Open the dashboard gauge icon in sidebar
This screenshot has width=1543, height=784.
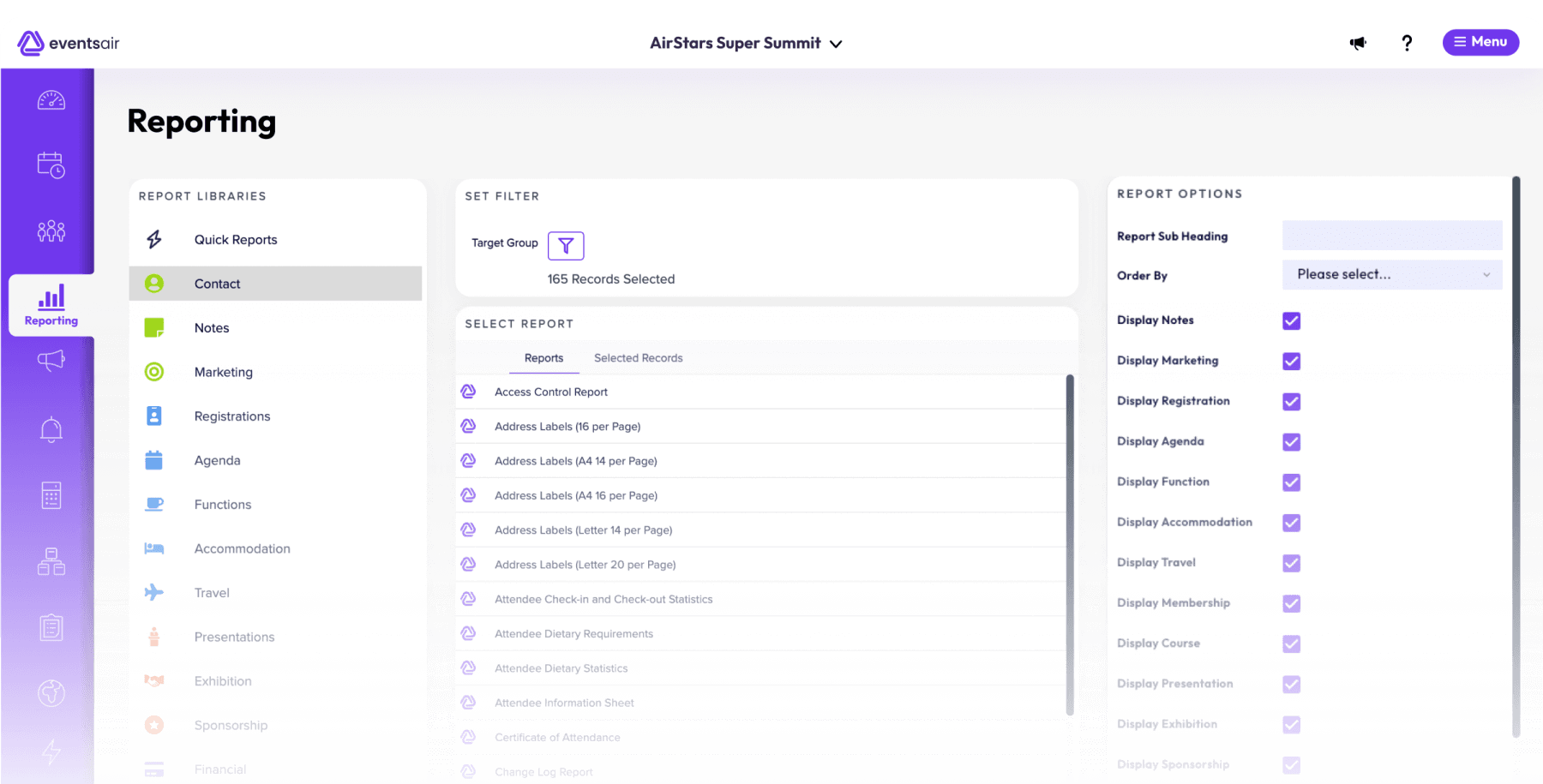pyautogui.click(x=51, y=101)
